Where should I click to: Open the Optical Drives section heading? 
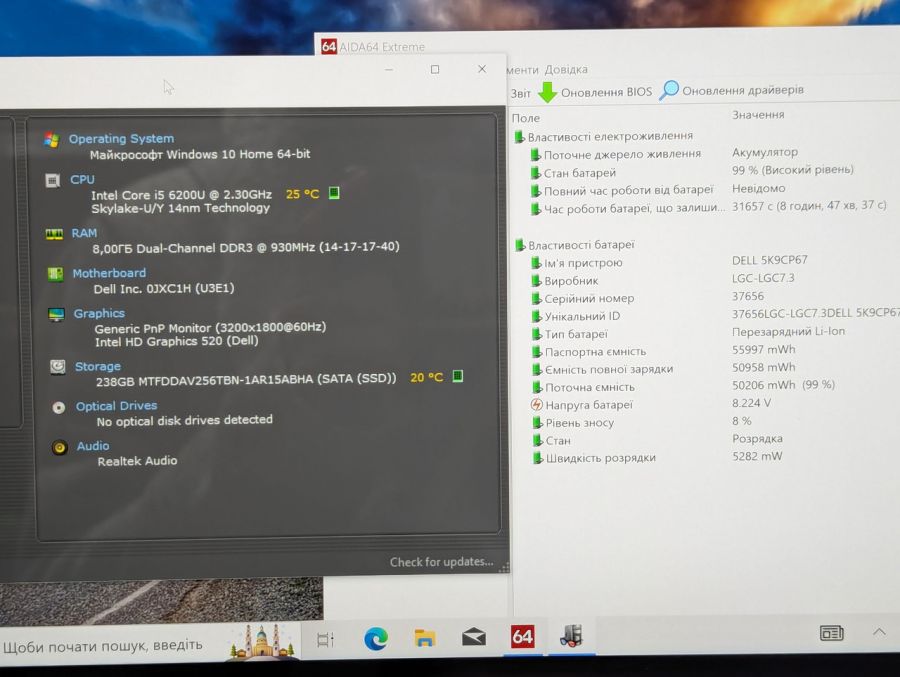pyautogui.click(x=117, y=405)
